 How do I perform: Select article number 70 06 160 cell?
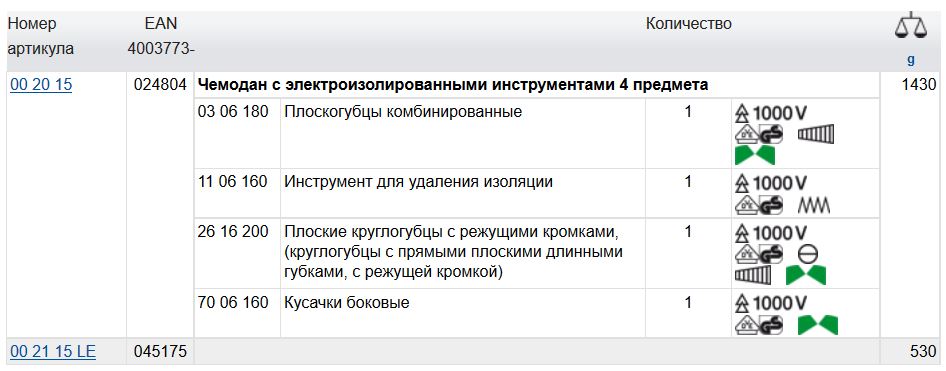pyautogui.click(x=233, y=303)
